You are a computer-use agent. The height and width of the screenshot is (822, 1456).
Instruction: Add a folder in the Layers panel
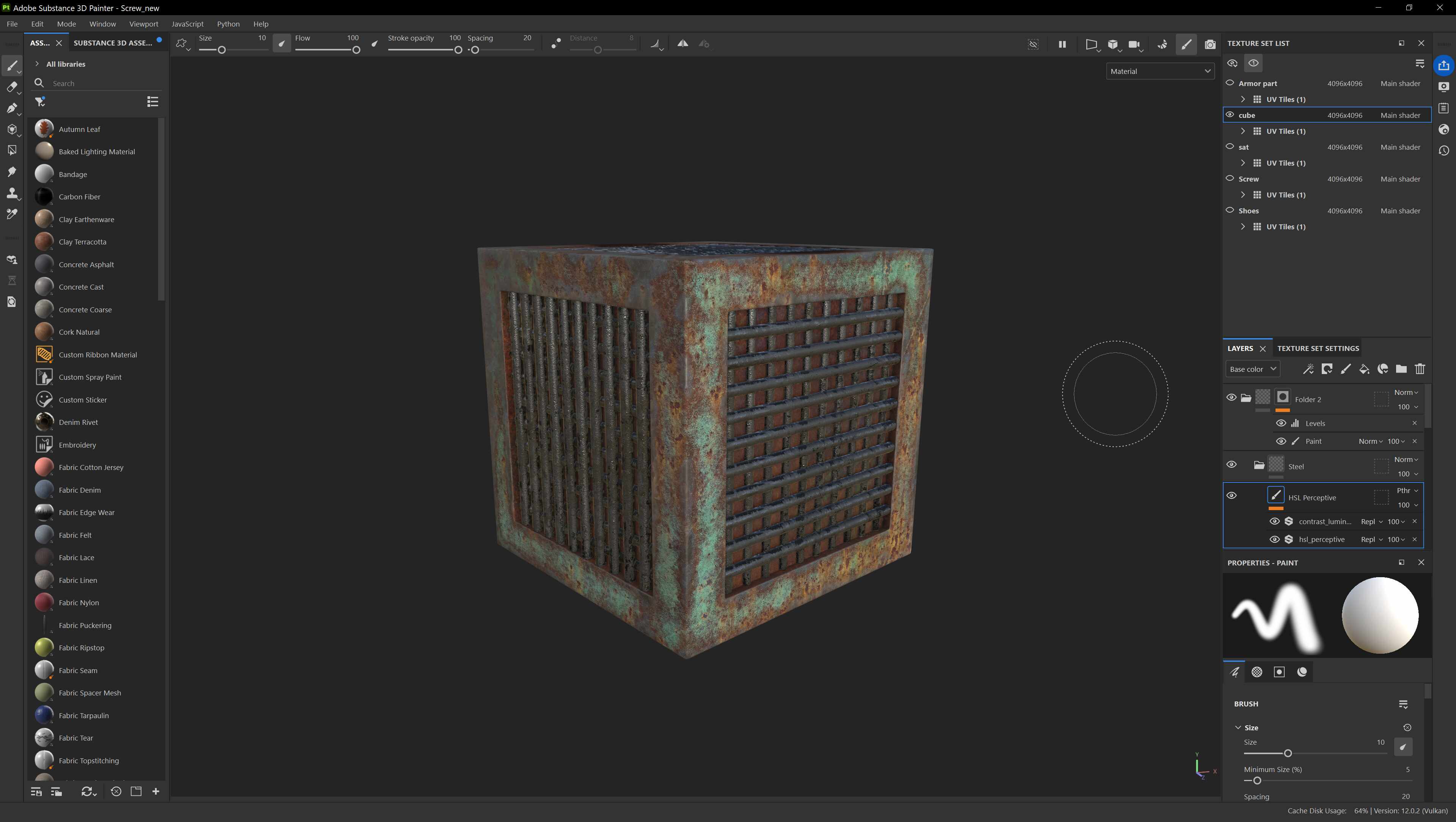1401,369
